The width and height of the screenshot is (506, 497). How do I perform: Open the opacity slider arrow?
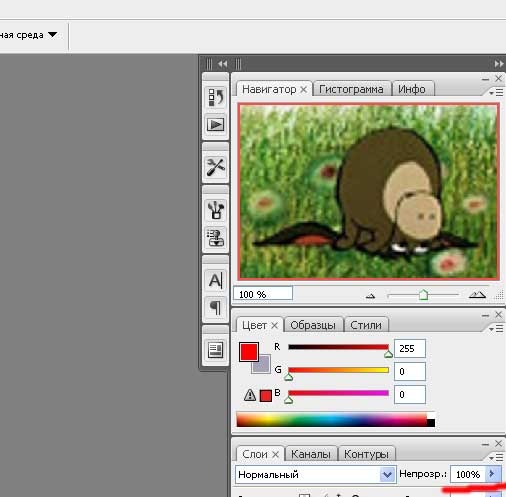coord(492,474)
